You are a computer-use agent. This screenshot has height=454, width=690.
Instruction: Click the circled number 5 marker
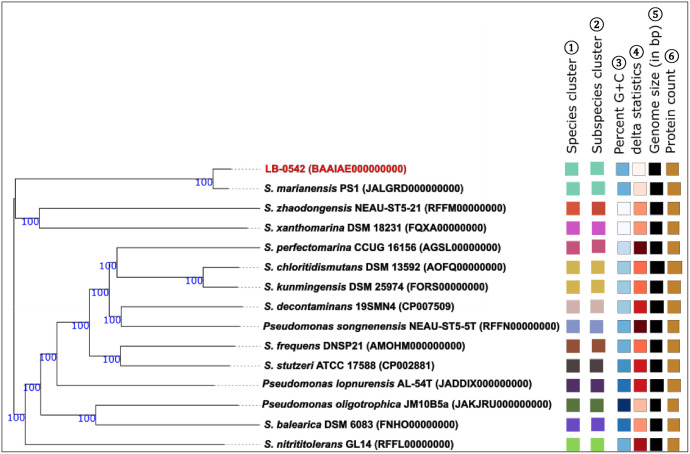click(655, 14)
